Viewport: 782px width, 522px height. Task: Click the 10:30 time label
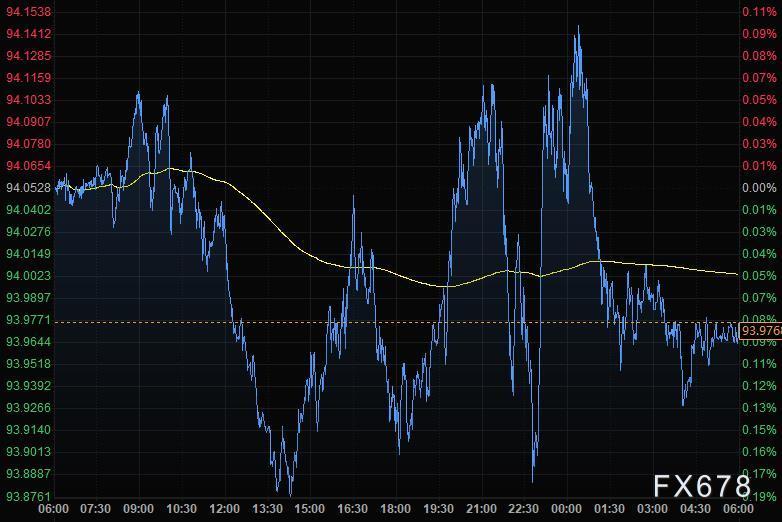pyautogui.click(x=182, y=509)
